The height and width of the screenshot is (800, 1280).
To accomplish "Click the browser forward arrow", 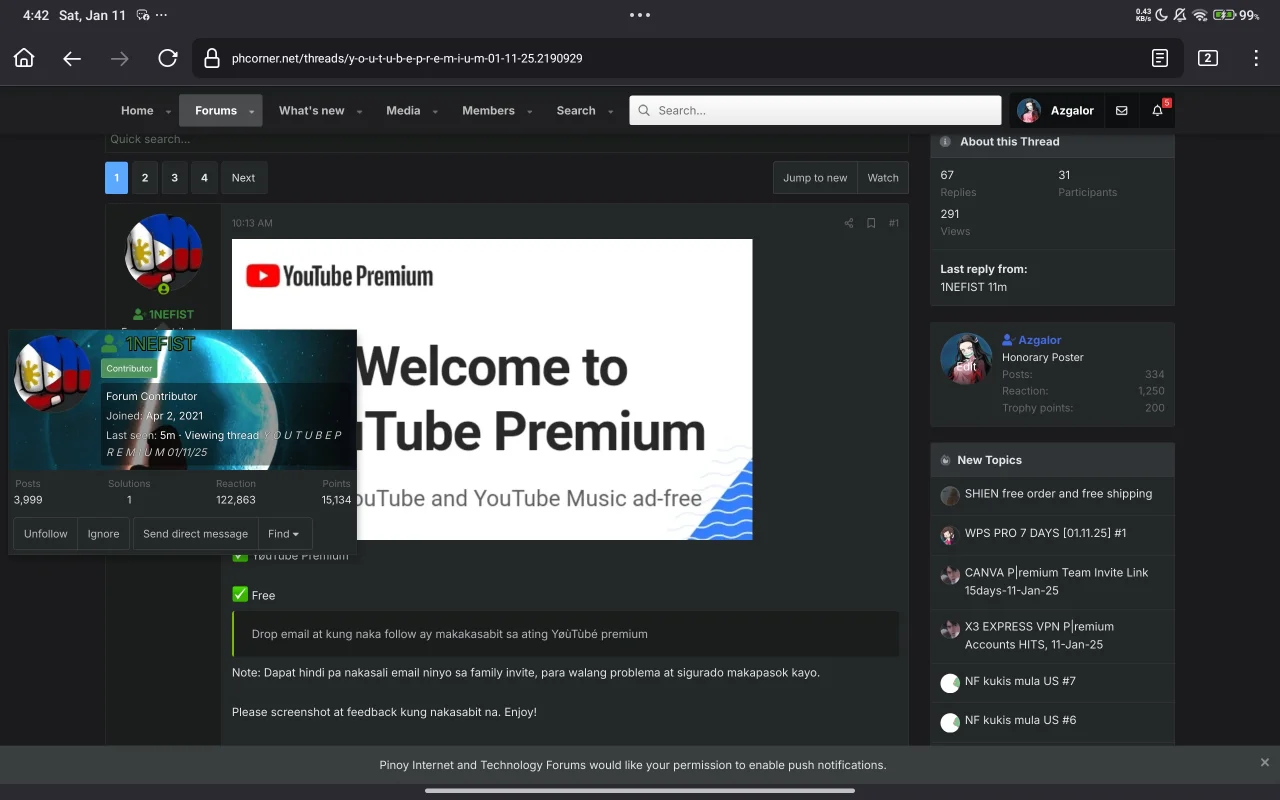I will (120, 58).
